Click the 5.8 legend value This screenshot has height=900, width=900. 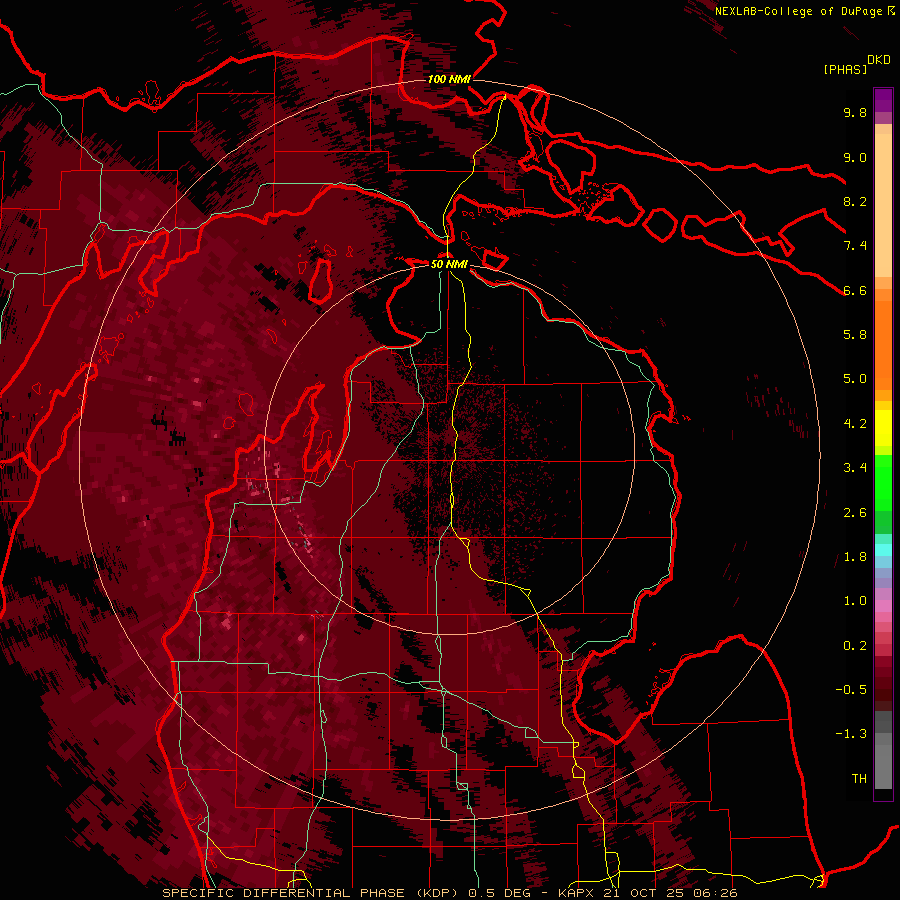click(x=855, y=334)
